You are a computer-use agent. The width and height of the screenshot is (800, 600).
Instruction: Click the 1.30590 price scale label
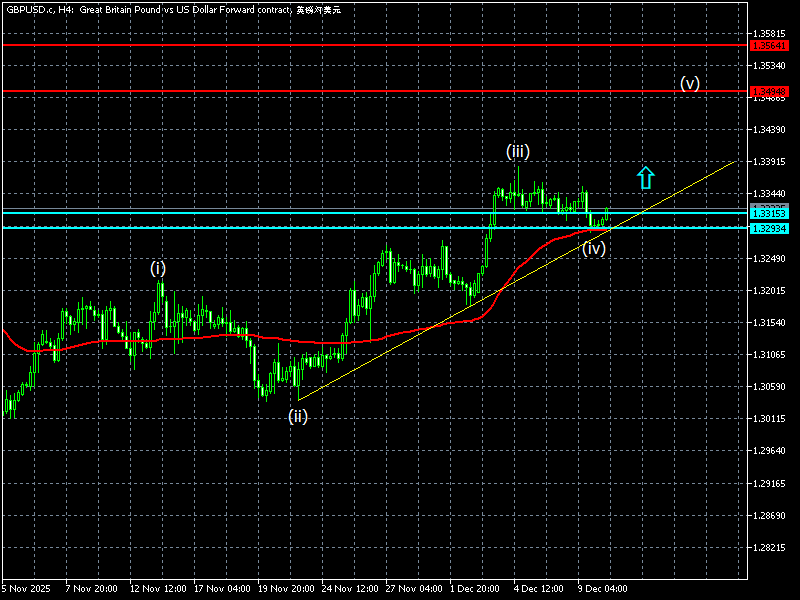tap(769, 387)
